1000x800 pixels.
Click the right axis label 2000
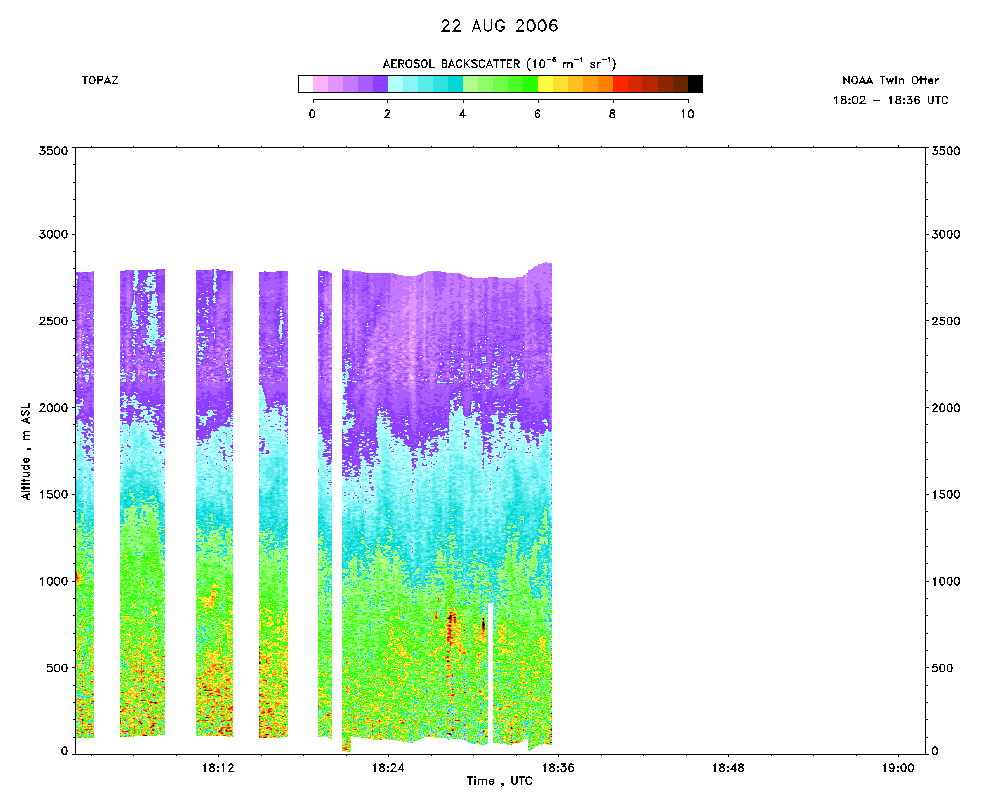pos(946,408)
